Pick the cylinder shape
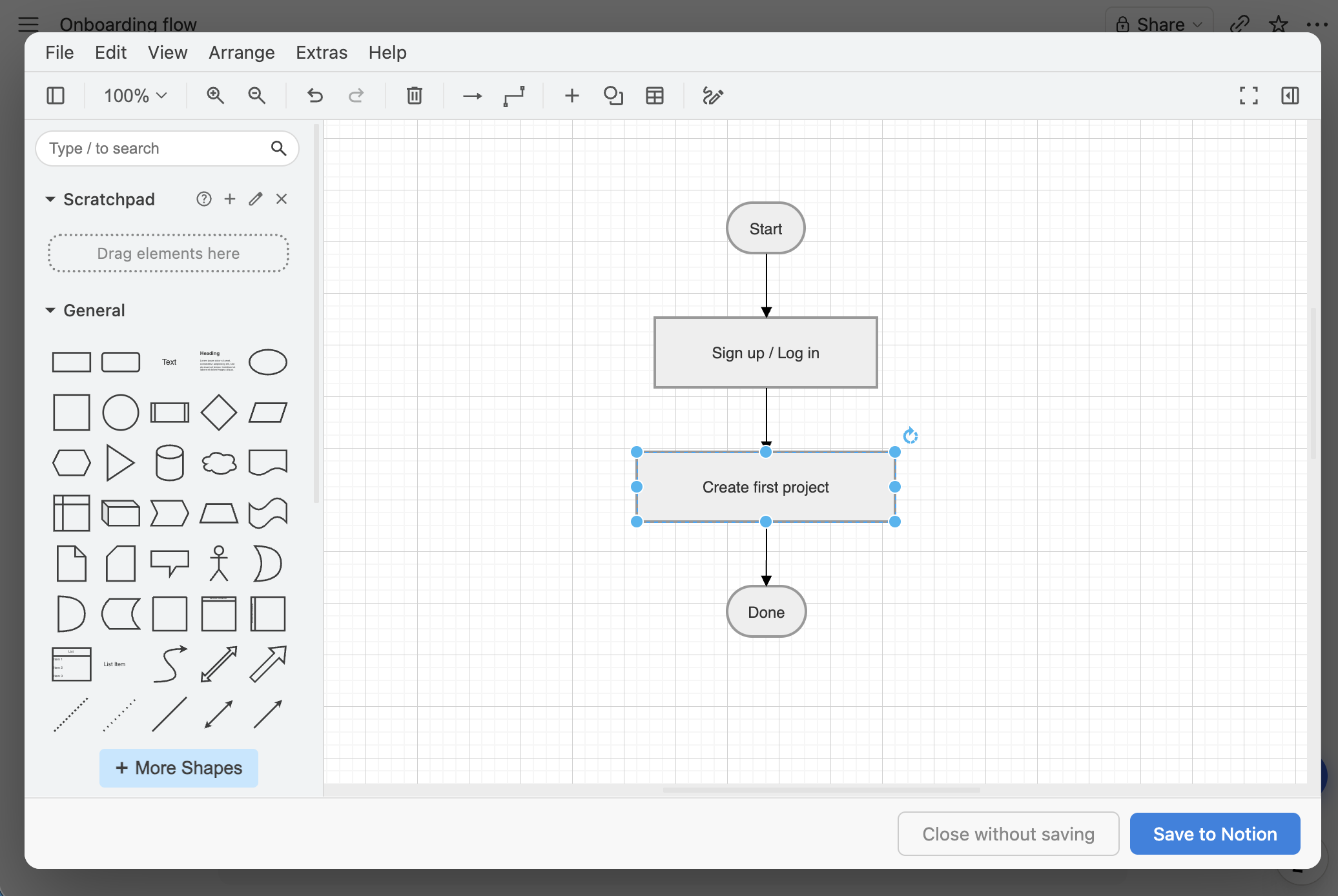Screen dimensions: 1338x896 click(170, 463)
